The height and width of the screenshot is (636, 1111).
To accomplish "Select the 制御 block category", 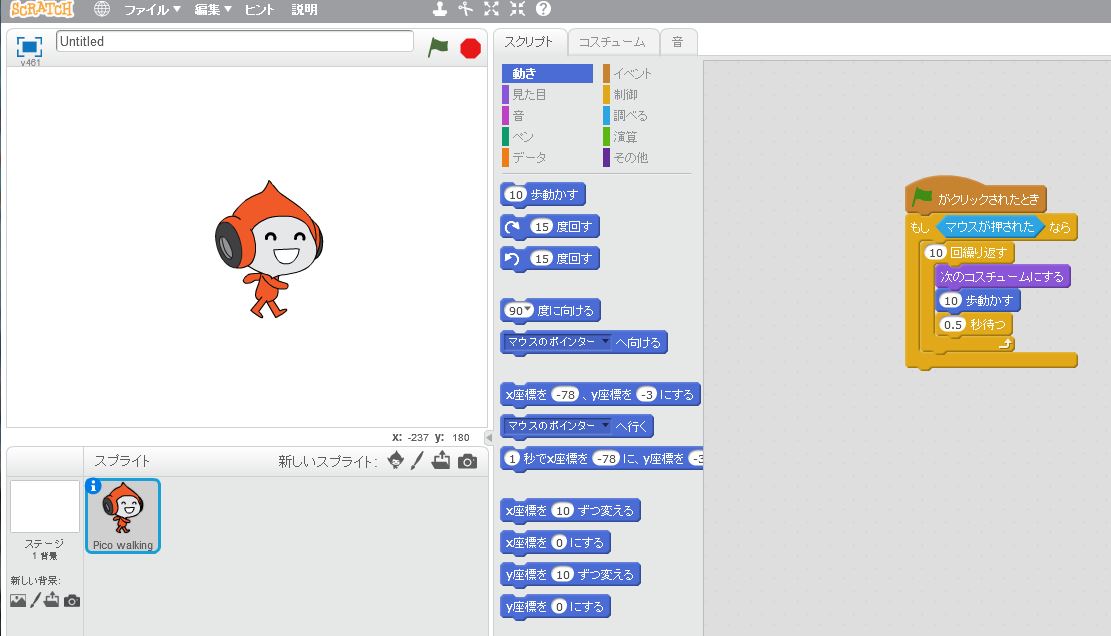I will 625,94.
